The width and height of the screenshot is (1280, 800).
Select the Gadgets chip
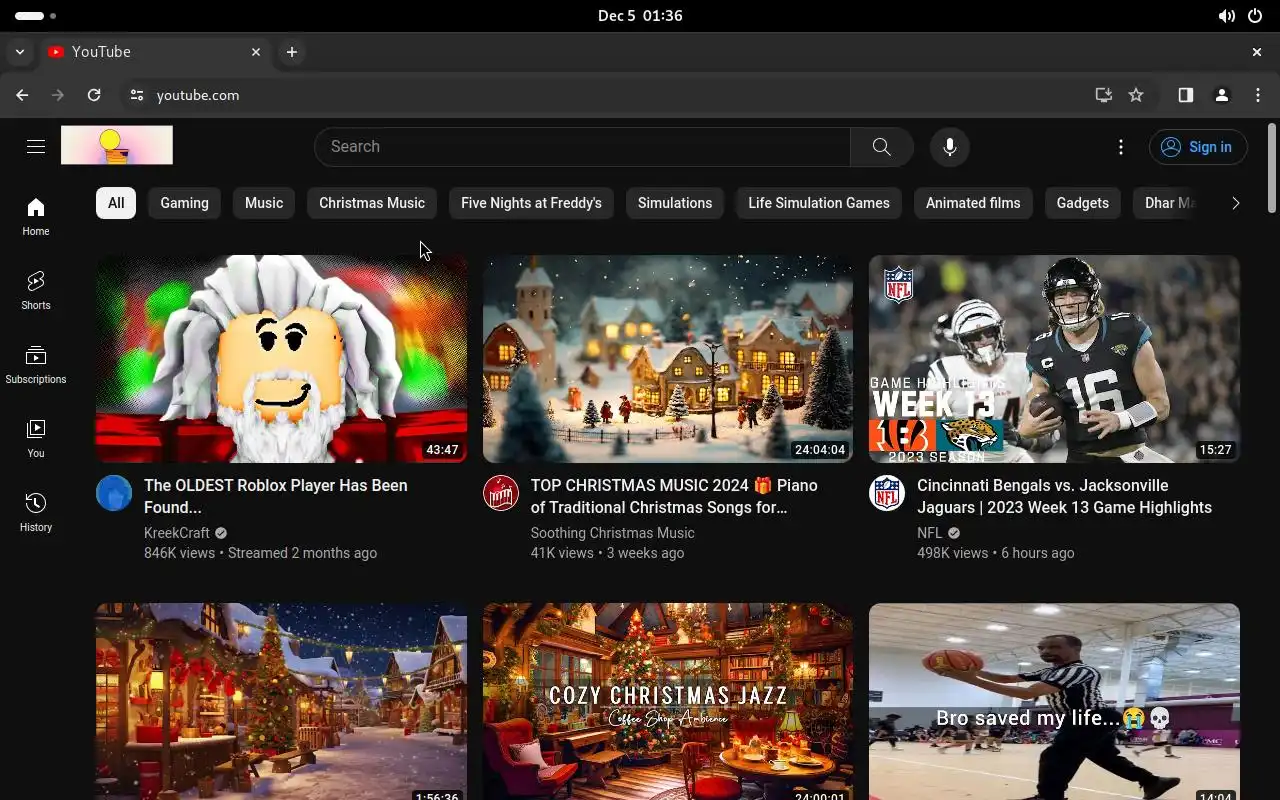pyautogui.click(x=1083, y=203)
